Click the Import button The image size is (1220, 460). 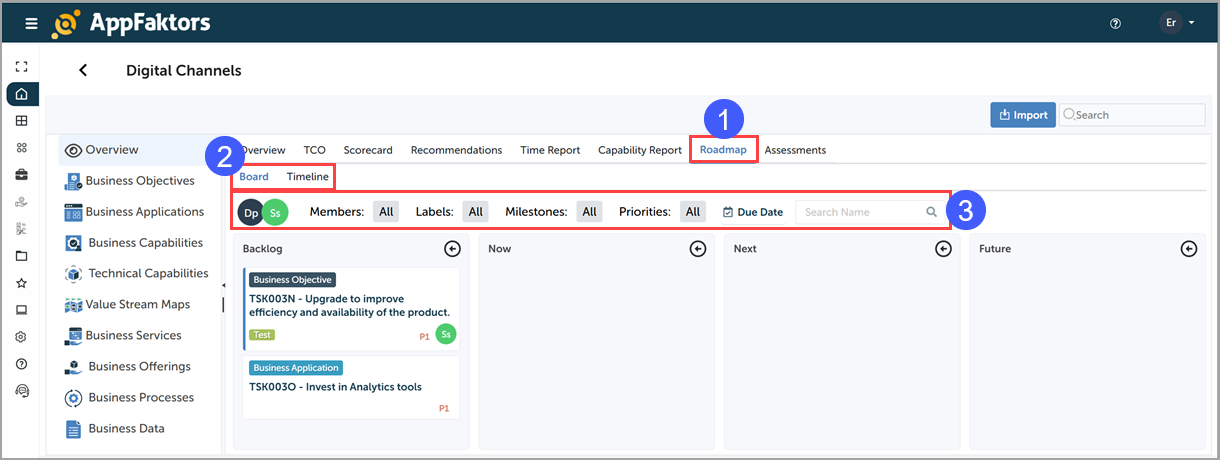point(1022,115)
